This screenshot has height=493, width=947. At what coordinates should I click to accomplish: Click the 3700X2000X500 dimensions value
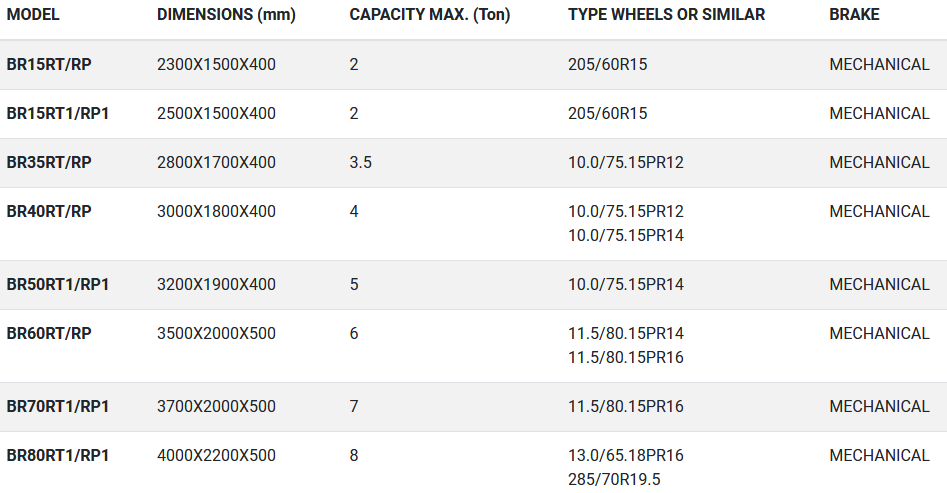tap(216, 407)
